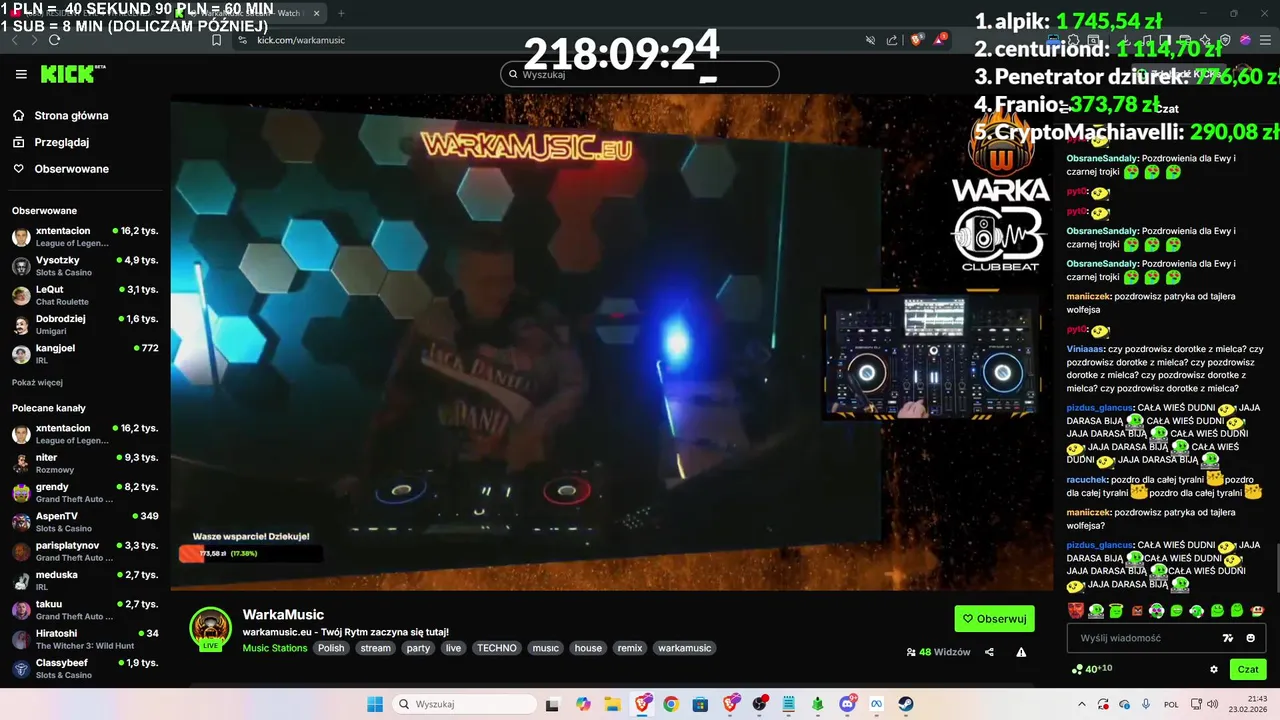
Task: Select the party tag
Action: pos(418,648)
